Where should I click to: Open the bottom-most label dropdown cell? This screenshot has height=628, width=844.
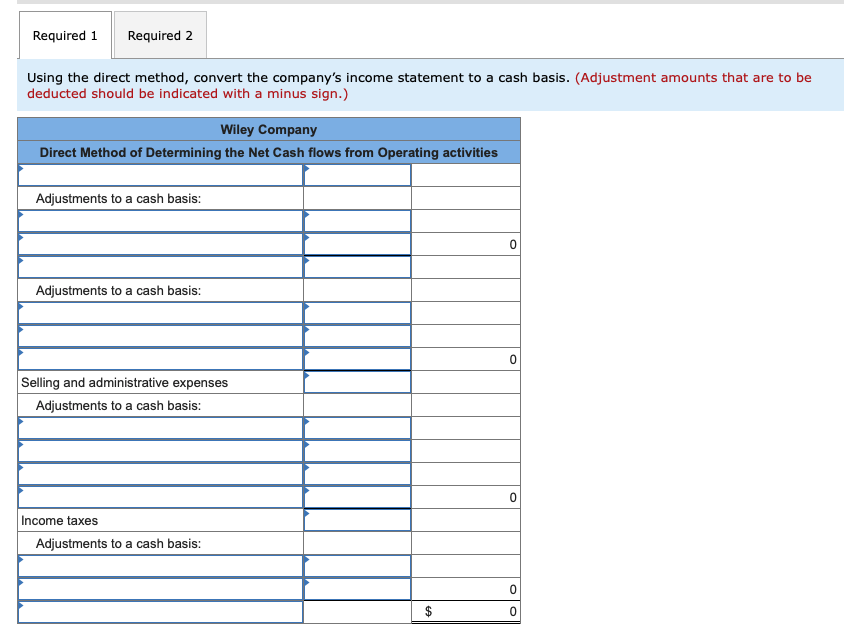tap(160, 611)
